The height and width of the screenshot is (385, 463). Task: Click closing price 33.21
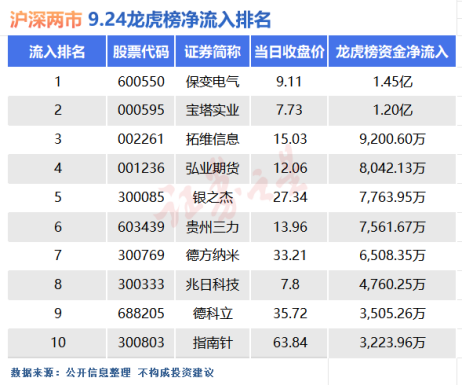coord(290,255)
